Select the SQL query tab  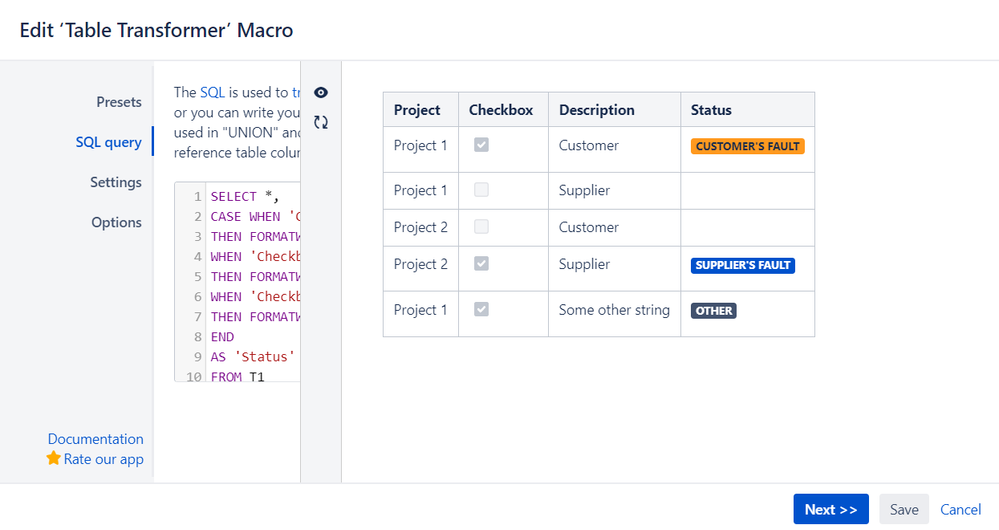[x=108, y=142]
